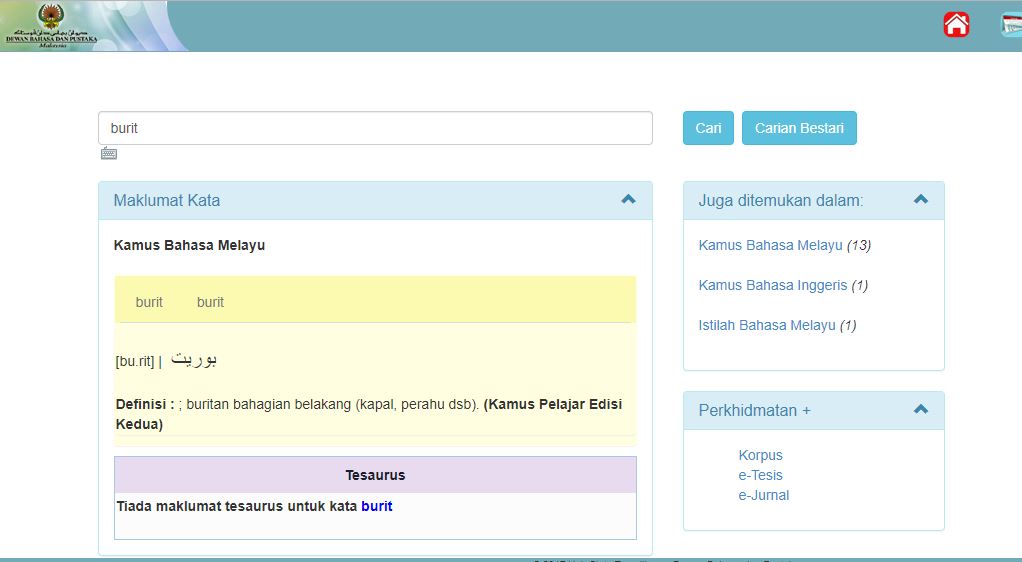Collapse the Perkhidmatan + panel
The image size is (1022, 562).
(920, 409)
